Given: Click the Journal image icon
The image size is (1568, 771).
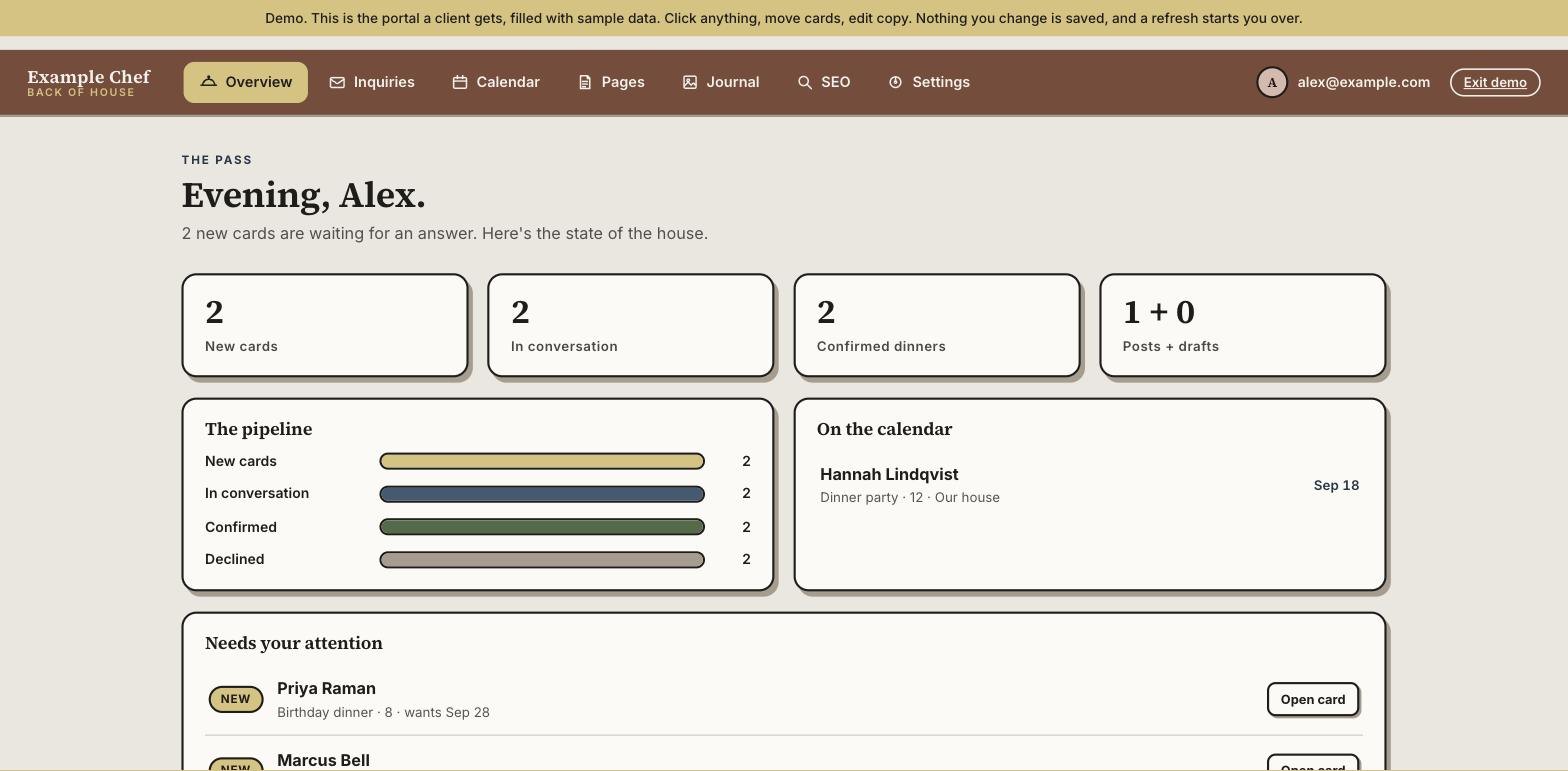Looking at the screenshot, I should pyautogui.click(x=690, y=82).
